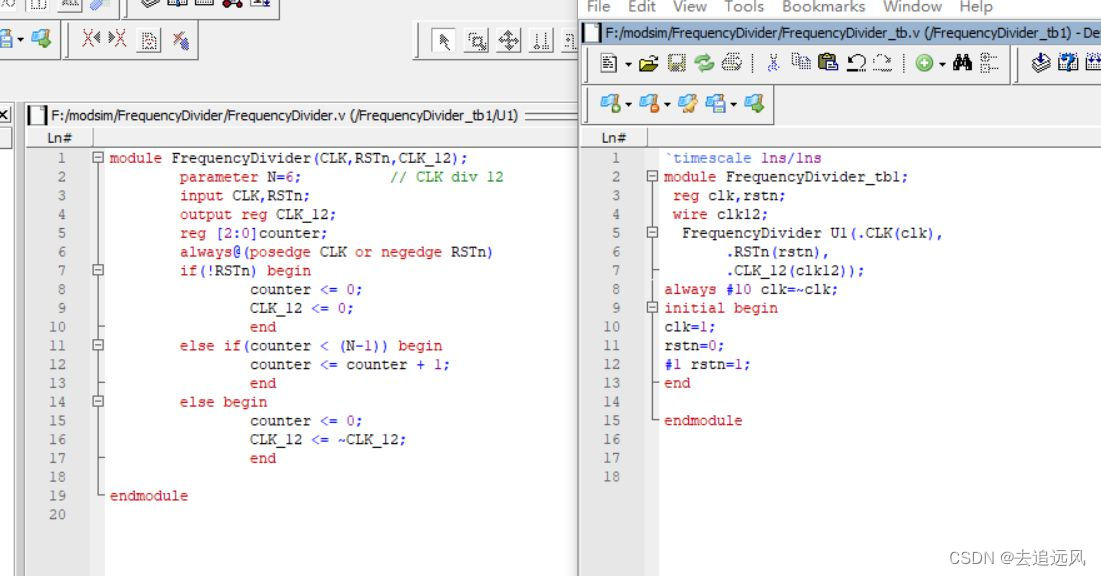The width and height of the screenshot is (1101, 576).
Task: Open the Edit menu
Action: coord(641,6)
